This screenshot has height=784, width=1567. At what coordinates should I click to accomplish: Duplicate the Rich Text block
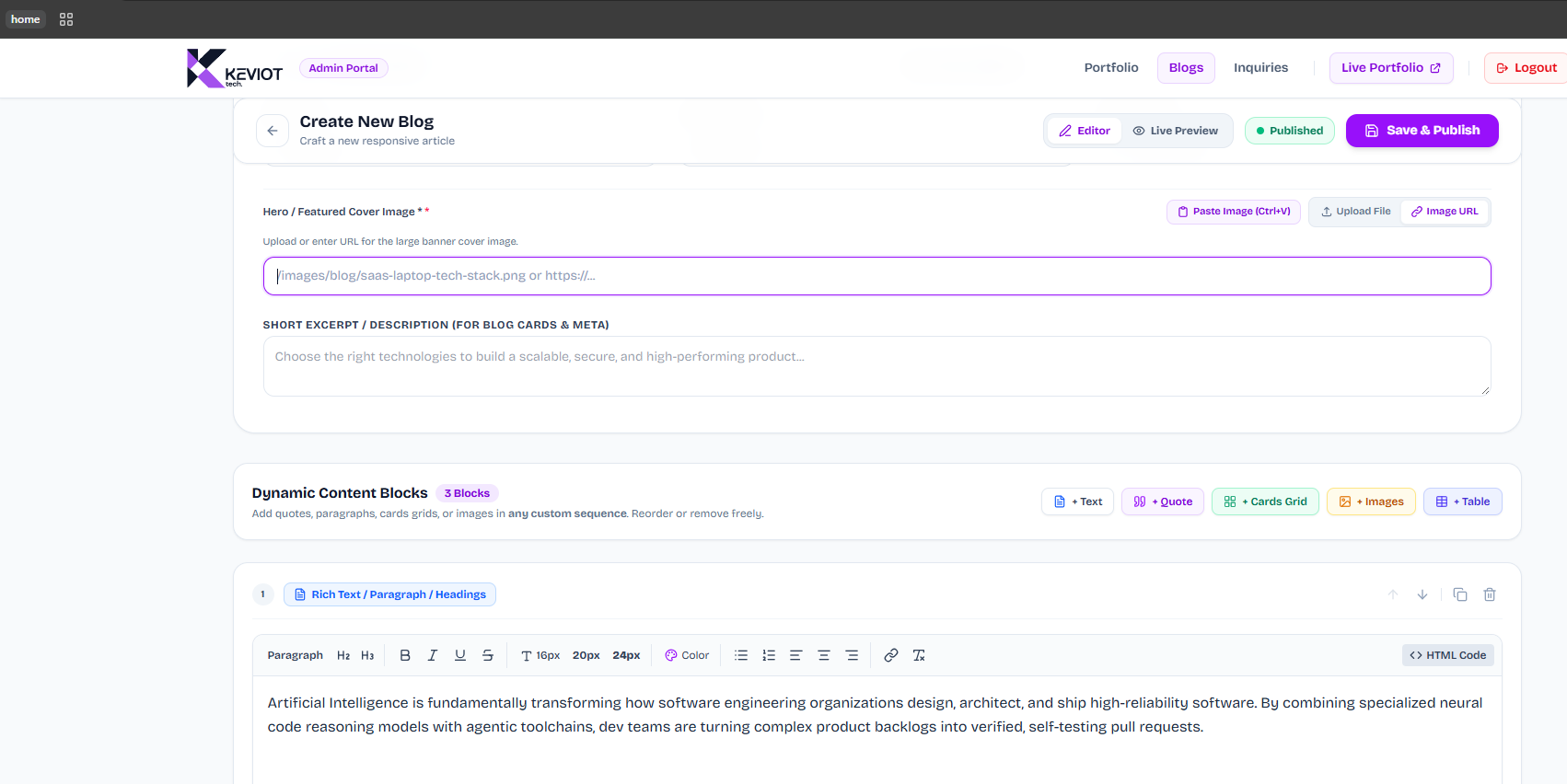(1460, 594)
